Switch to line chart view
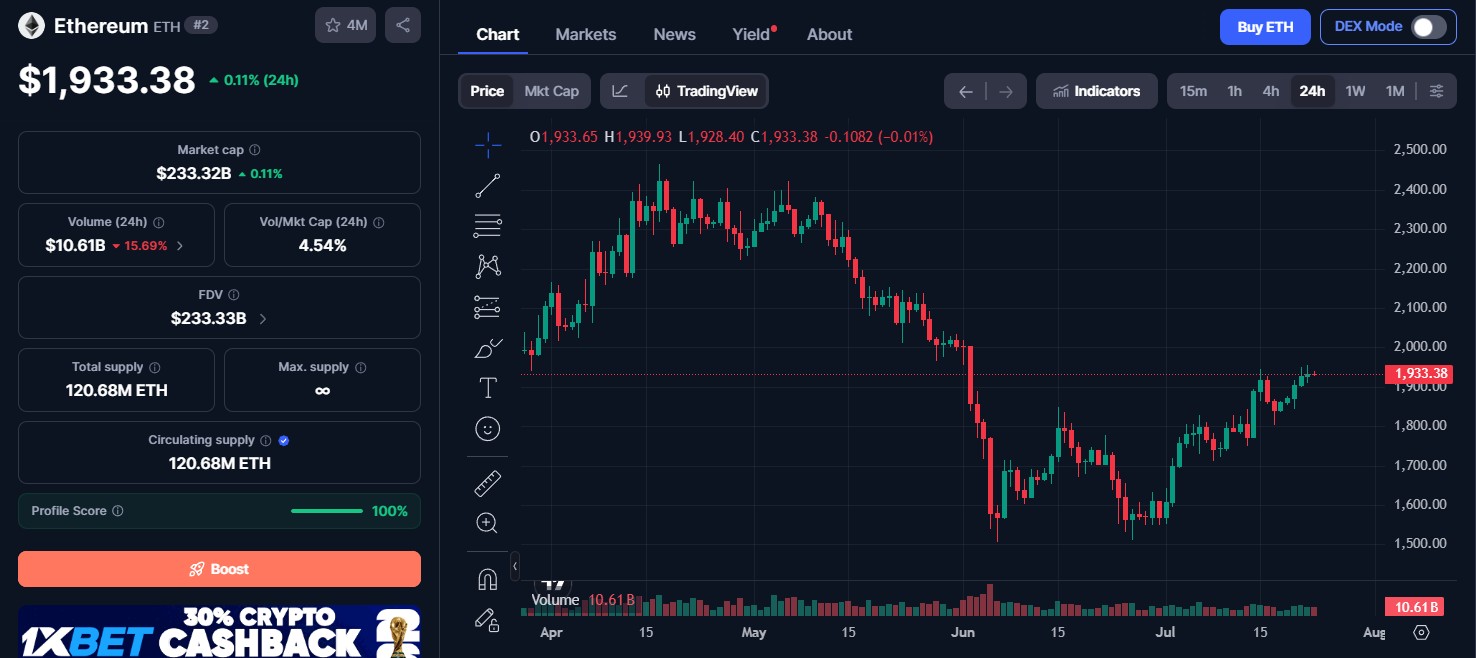This screenshot has height=658, width=1476. [620, 91]
